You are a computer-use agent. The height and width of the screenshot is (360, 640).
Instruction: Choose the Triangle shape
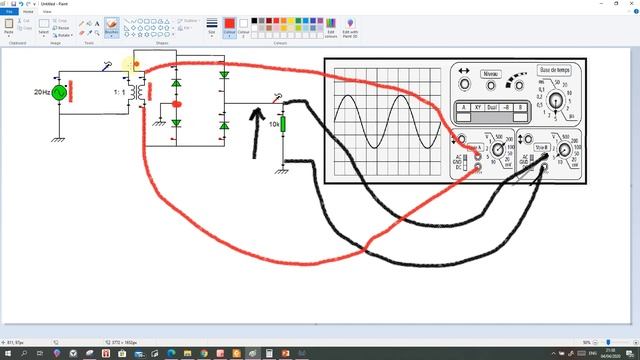click(167, 21)
